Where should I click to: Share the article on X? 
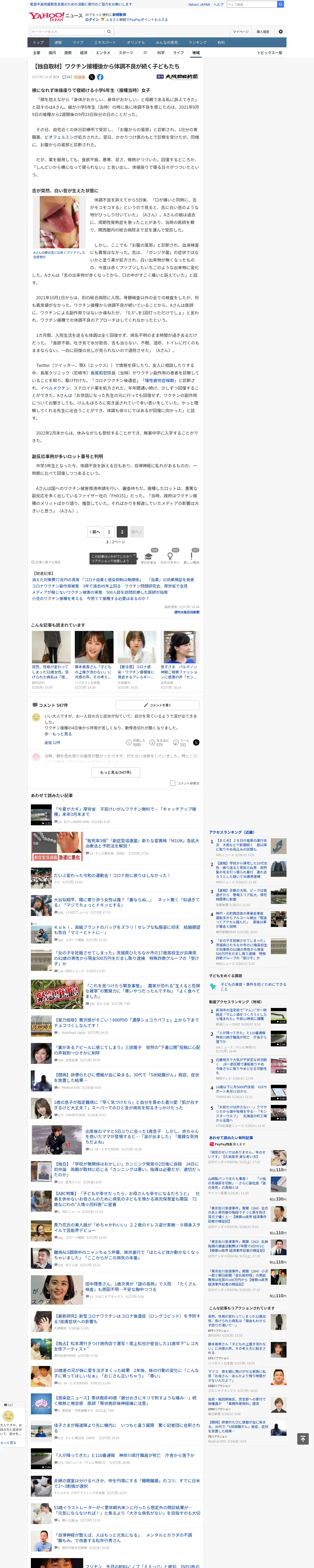pos(92,77)
